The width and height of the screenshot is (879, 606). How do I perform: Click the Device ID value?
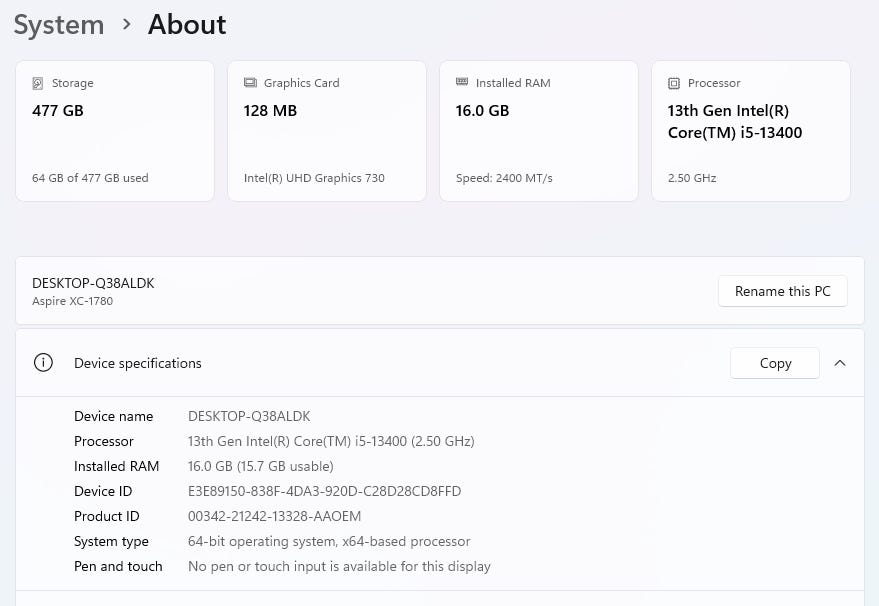point(324,491)
